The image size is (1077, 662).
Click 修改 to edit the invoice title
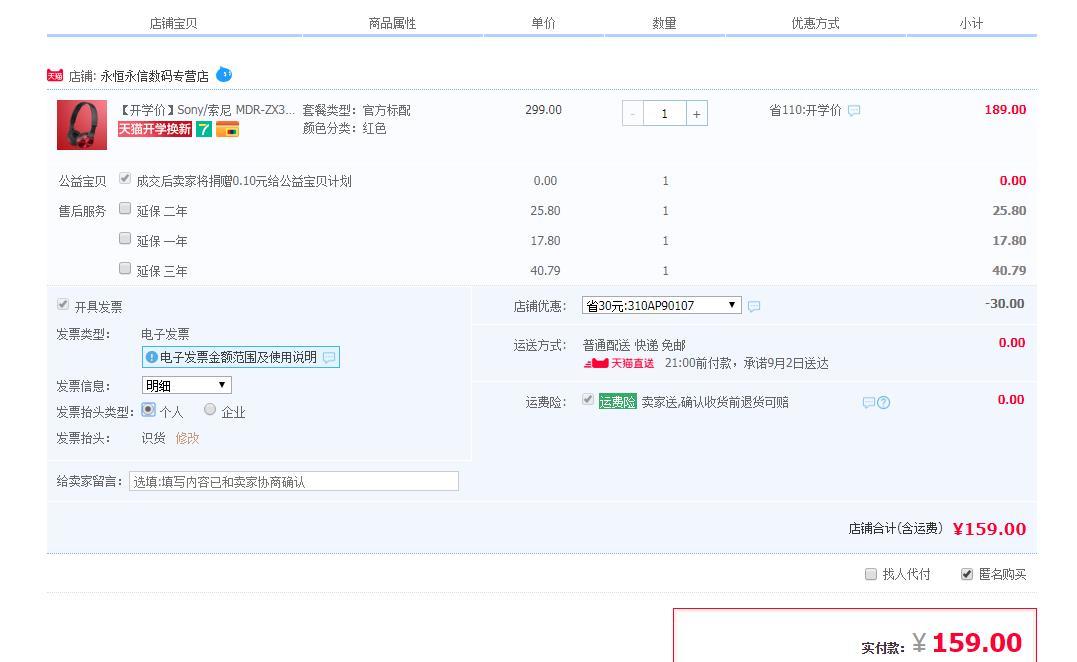[x=188, y=438]
